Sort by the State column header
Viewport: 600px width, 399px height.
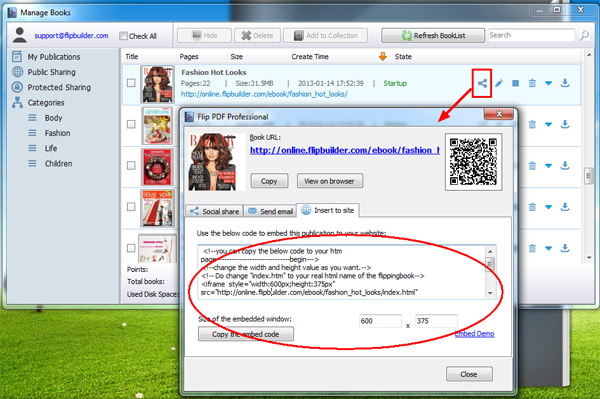tap(403, 57)
